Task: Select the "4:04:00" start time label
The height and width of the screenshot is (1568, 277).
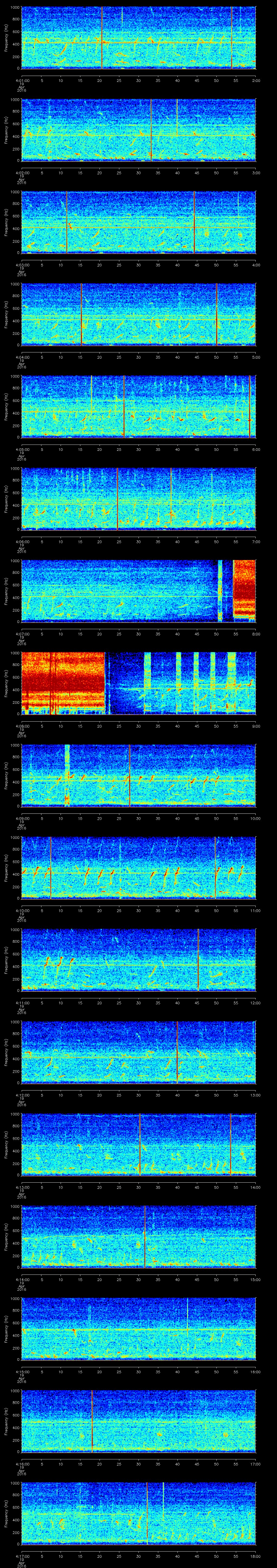Action: tap(22, 357)
